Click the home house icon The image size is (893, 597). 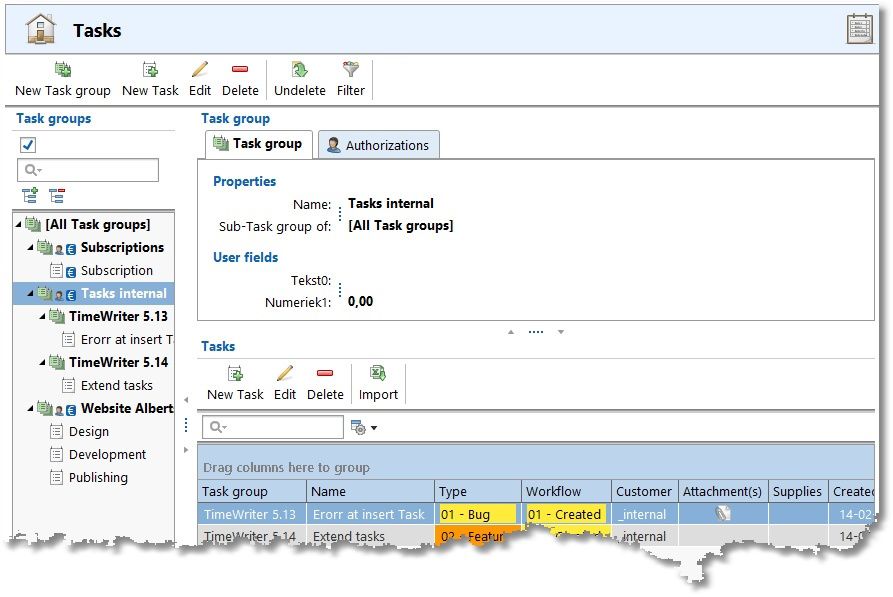pos(40,28)
